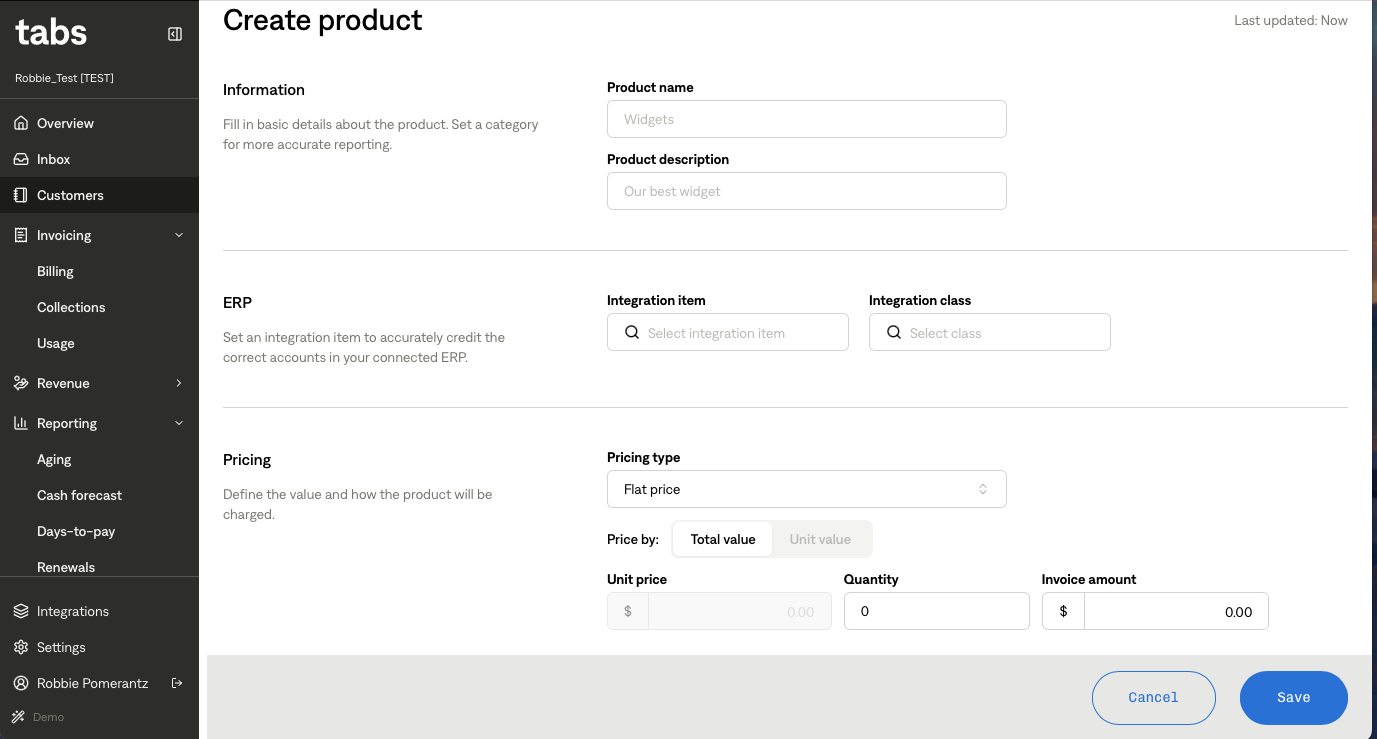Click the Integrations layers icon
Image resolution: width=1377 pixels, height=739 pixels.
[x=21, y=611]
